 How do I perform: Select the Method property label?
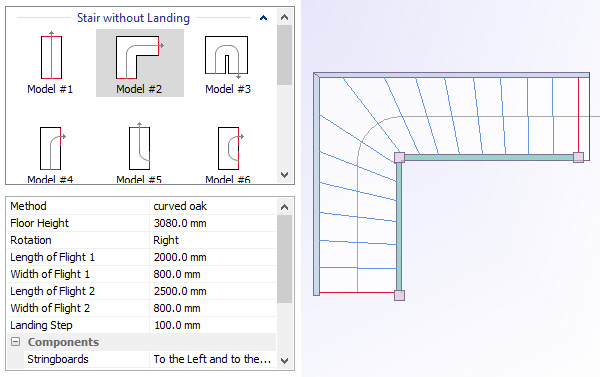click(x=28, y=206)
